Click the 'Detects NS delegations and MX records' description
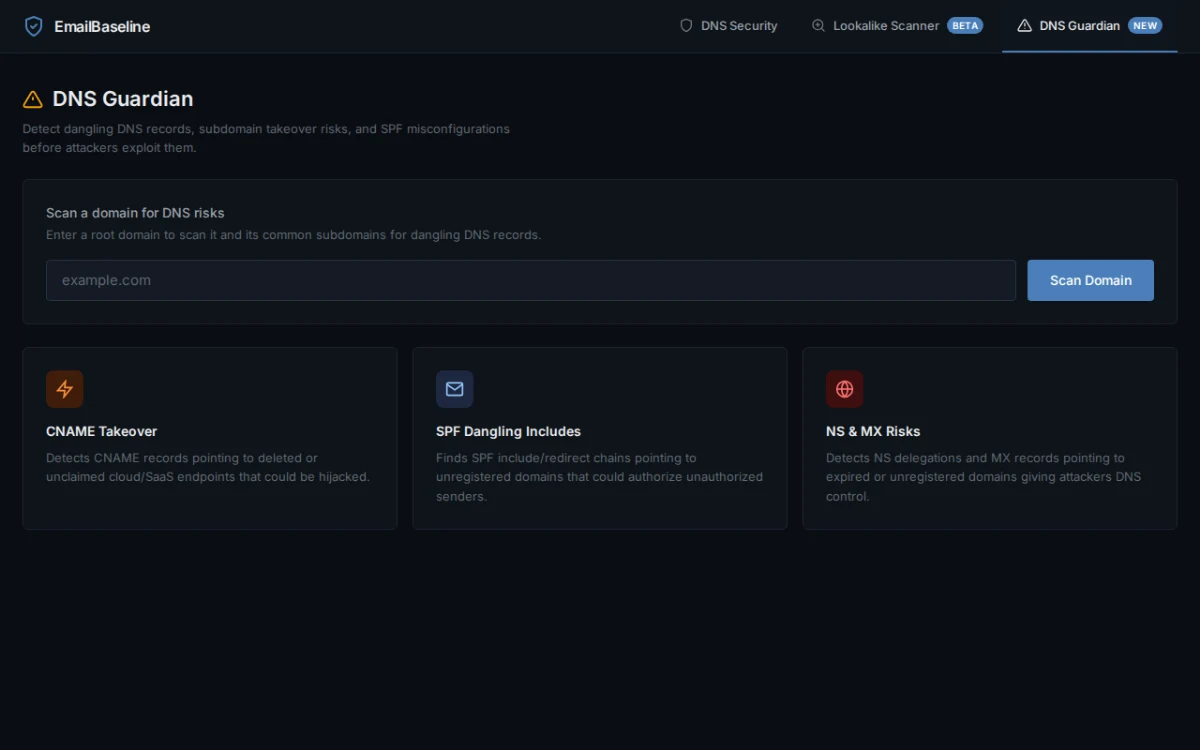The height and width of the screenshot is (750, 1200). 983,477
